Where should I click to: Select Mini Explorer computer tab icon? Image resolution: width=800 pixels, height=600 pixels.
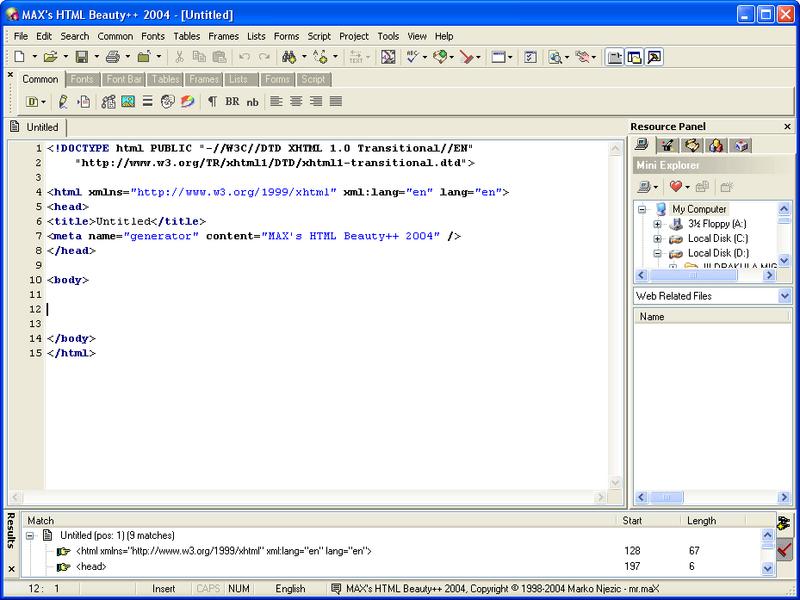642,145
